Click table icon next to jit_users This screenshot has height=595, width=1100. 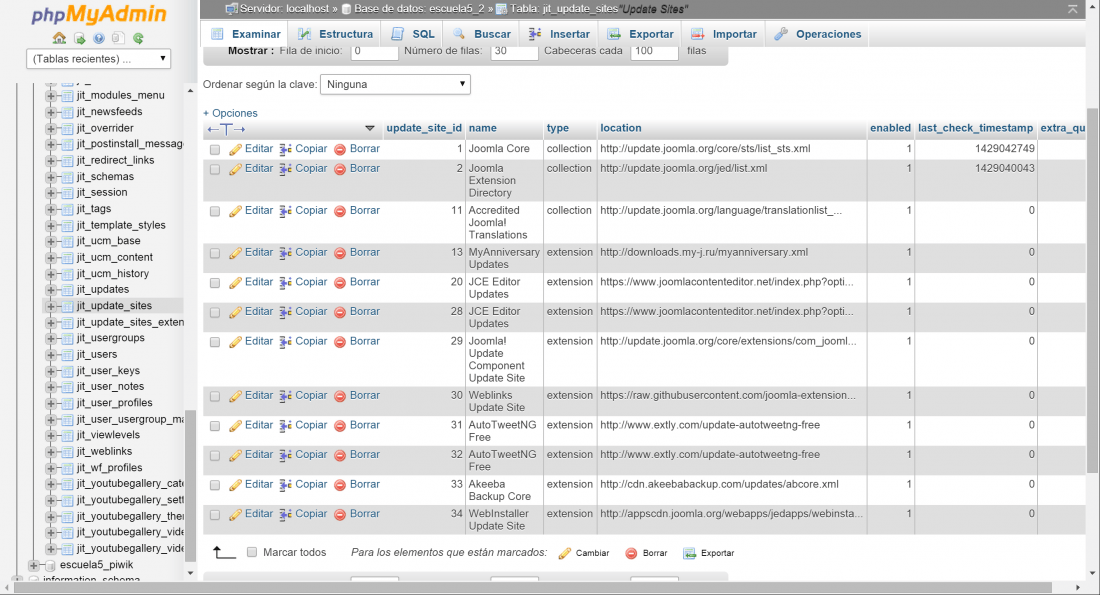(x=67, y=354)
